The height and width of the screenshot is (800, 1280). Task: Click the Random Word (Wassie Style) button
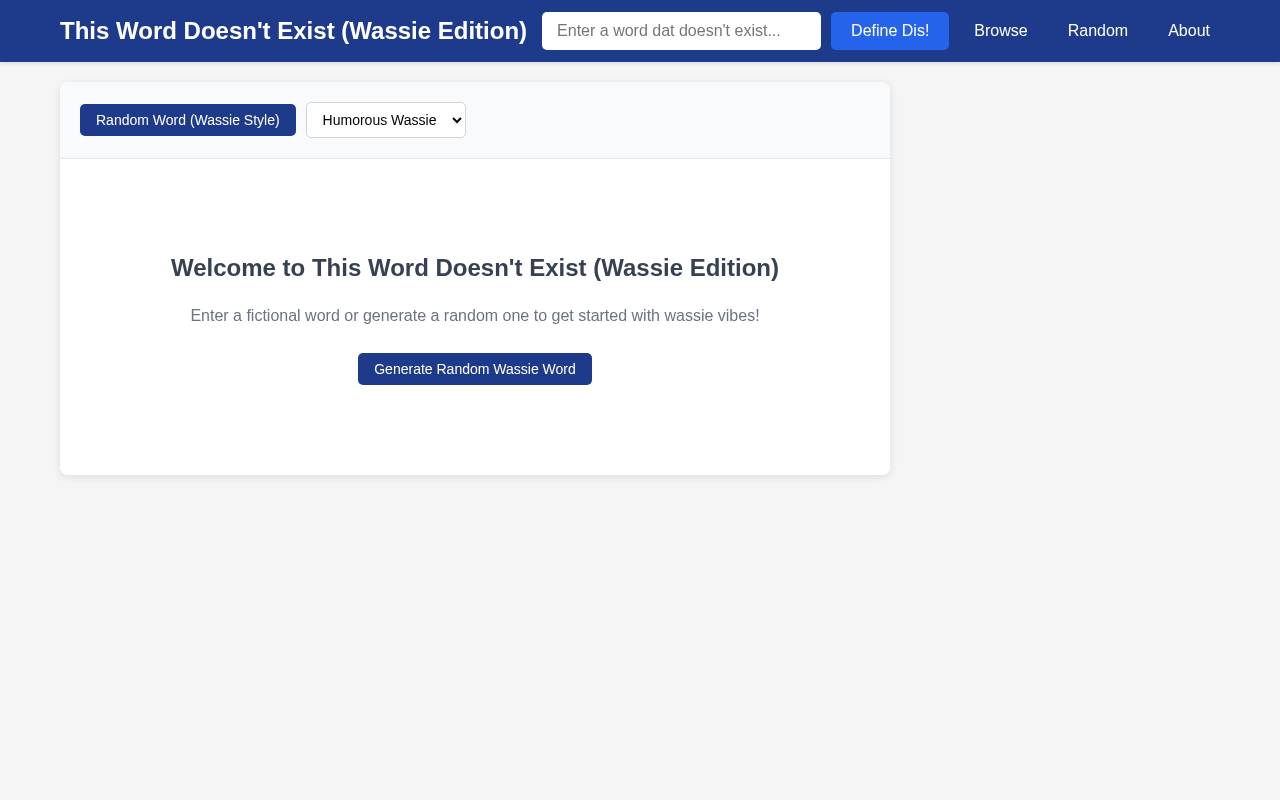188,120
